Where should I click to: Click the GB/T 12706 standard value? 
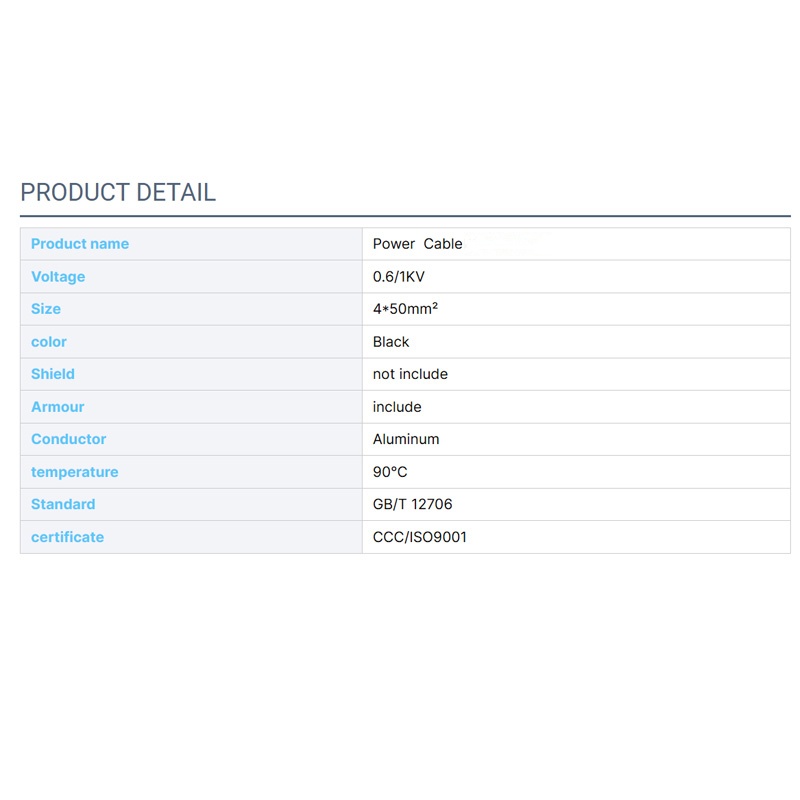click(x=412, y=504)
